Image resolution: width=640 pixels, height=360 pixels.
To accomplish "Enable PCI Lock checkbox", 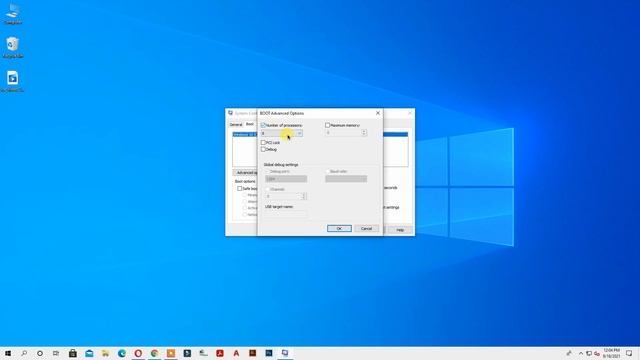I will (x=263, y=142).
